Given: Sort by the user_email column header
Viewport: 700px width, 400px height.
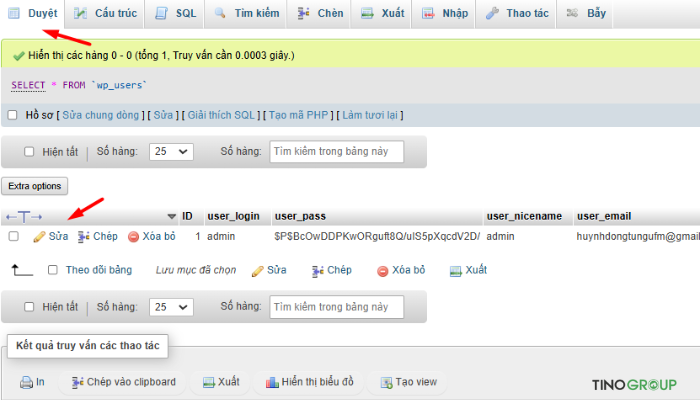Looking at the screenshot, I should [x=604, y=217].
